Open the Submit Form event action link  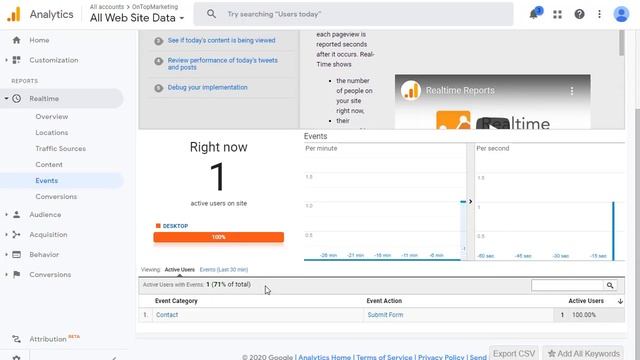click(x=385, y=315)
